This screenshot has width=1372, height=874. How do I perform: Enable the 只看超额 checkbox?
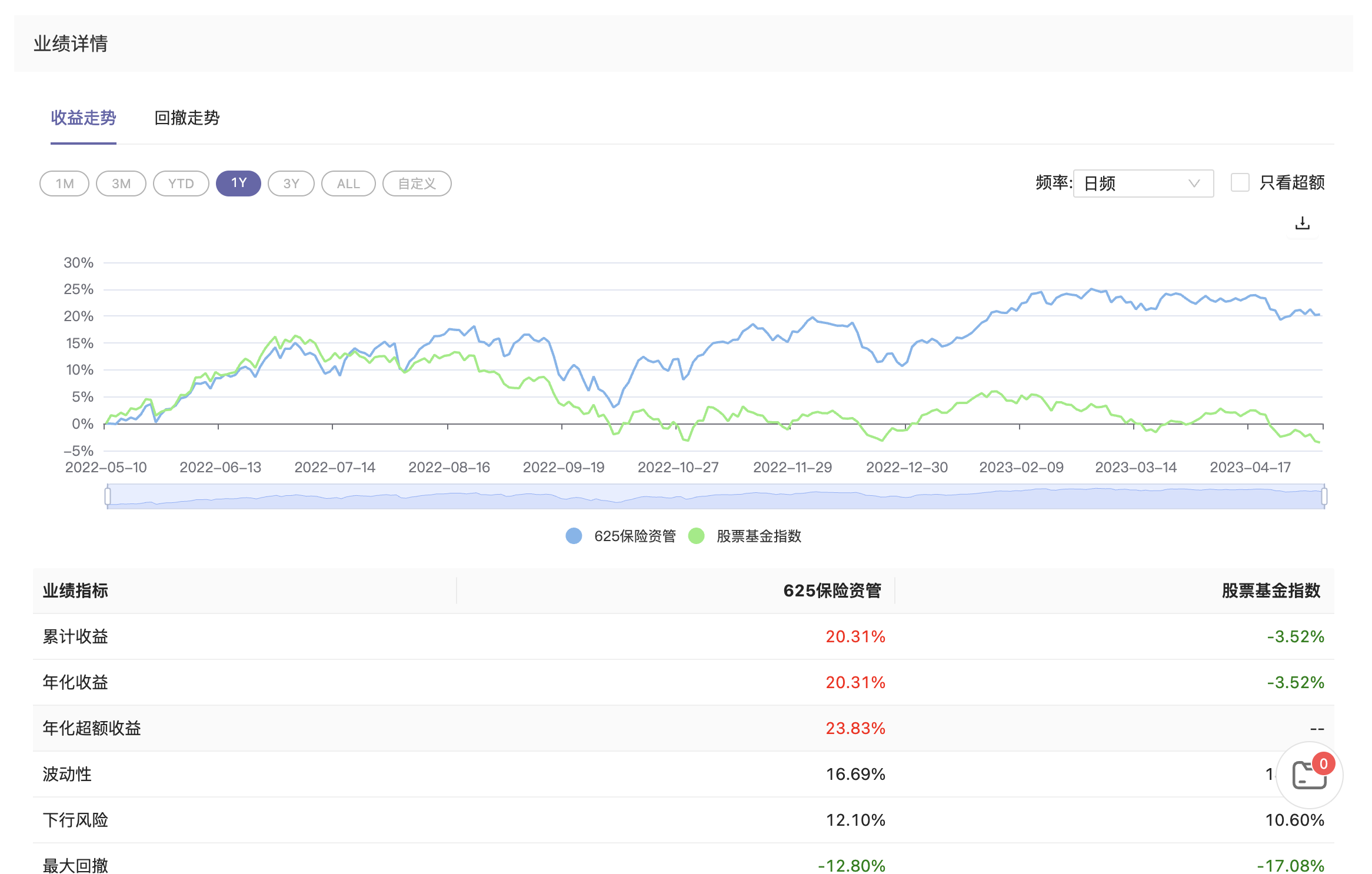click(x=1240, y=183)
